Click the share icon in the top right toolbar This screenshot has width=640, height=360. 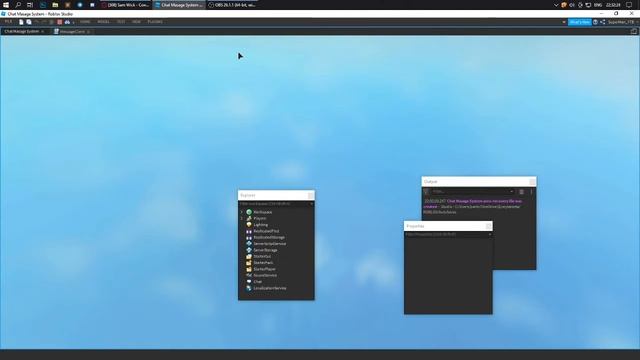pos(603,22)
